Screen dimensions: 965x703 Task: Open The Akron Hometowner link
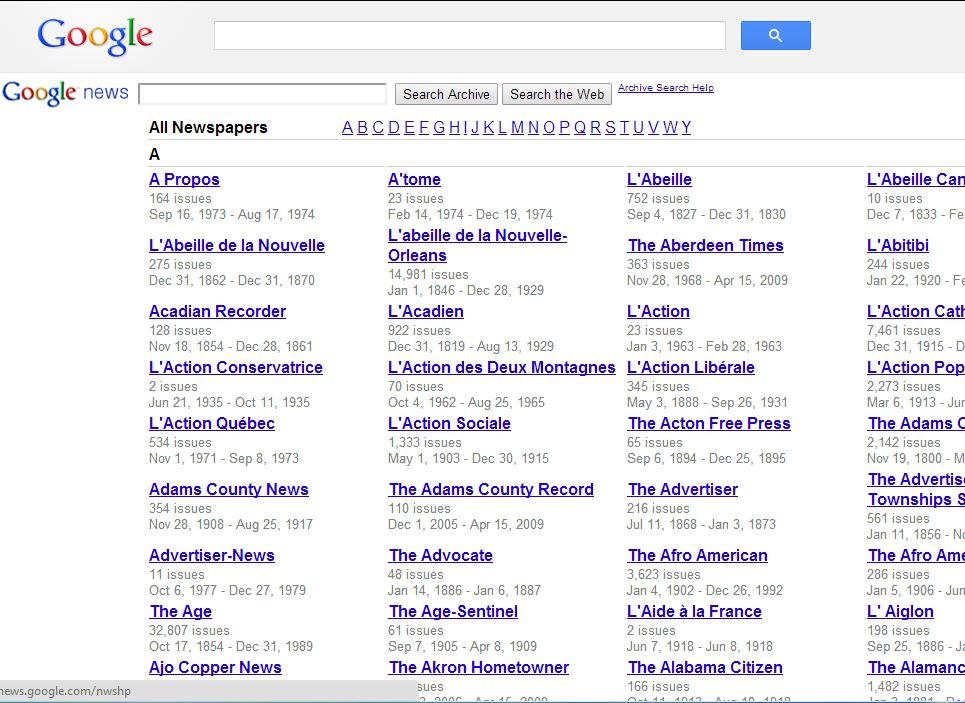478,668
